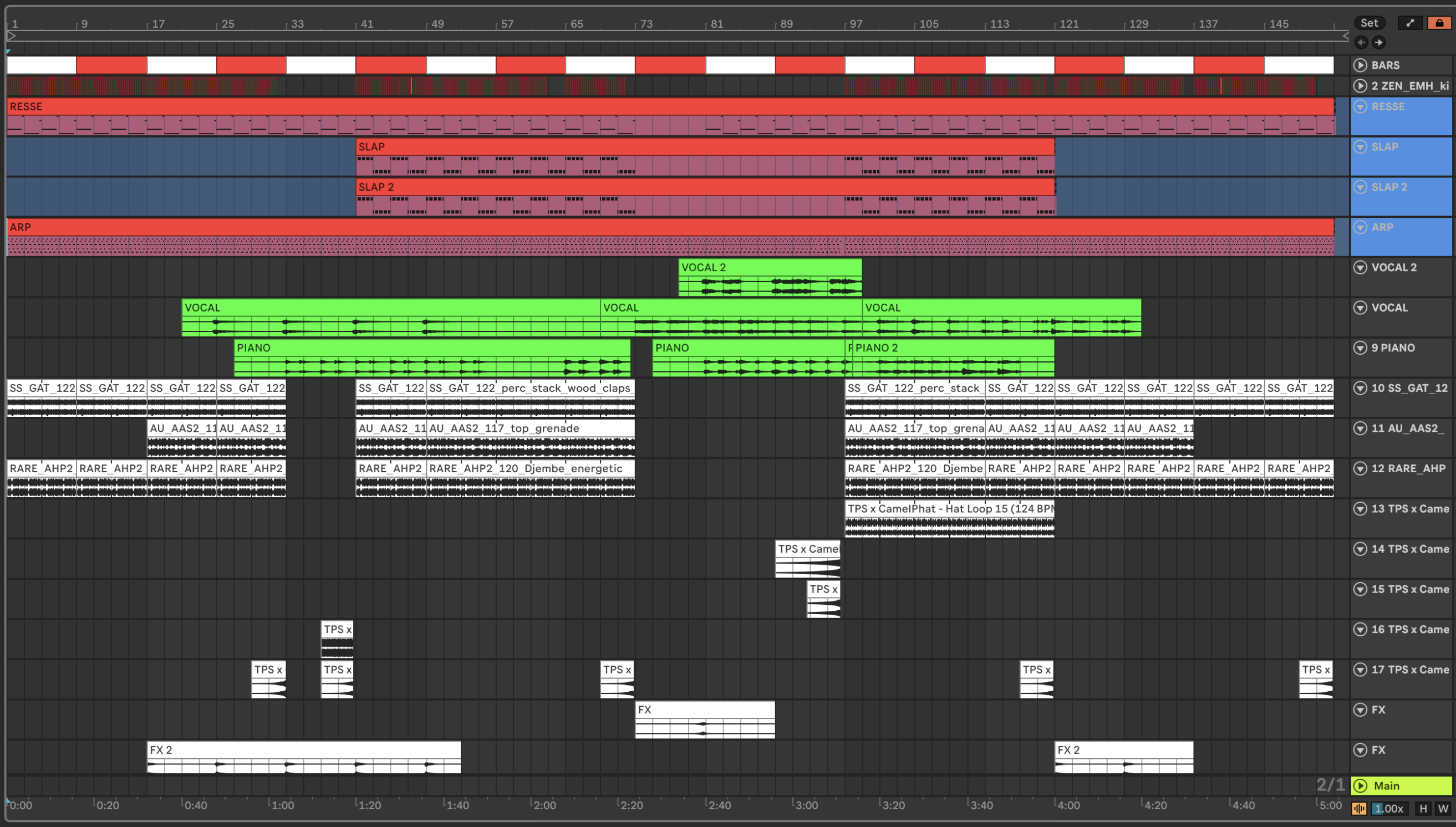Image resolution: width=1456 pixels, height=827 pixels.
Task: Click the Set locator button
Action: click(1369, 23)
